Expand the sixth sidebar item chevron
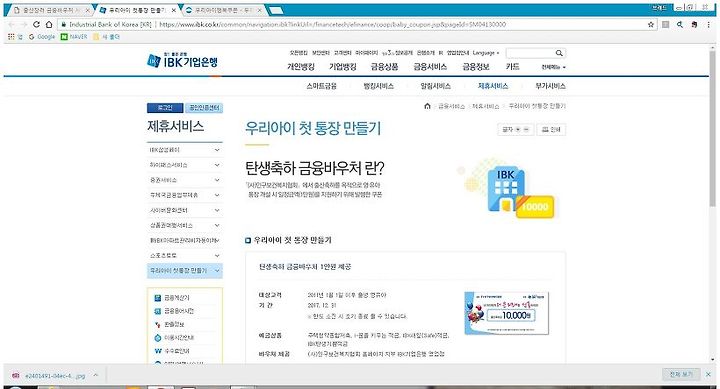 click(217, 226)
